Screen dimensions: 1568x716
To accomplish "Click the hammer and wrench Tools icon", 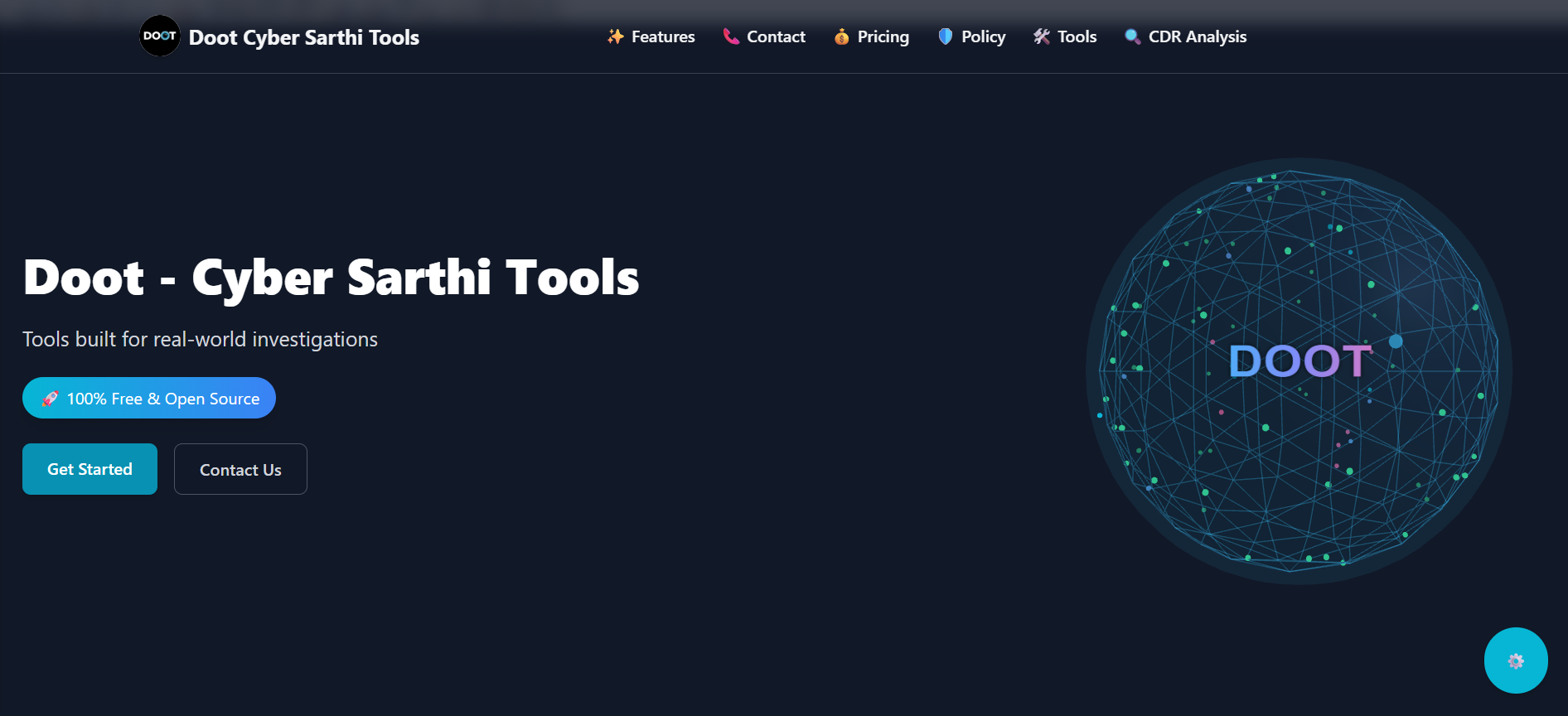I will [x=1041, y=36].
